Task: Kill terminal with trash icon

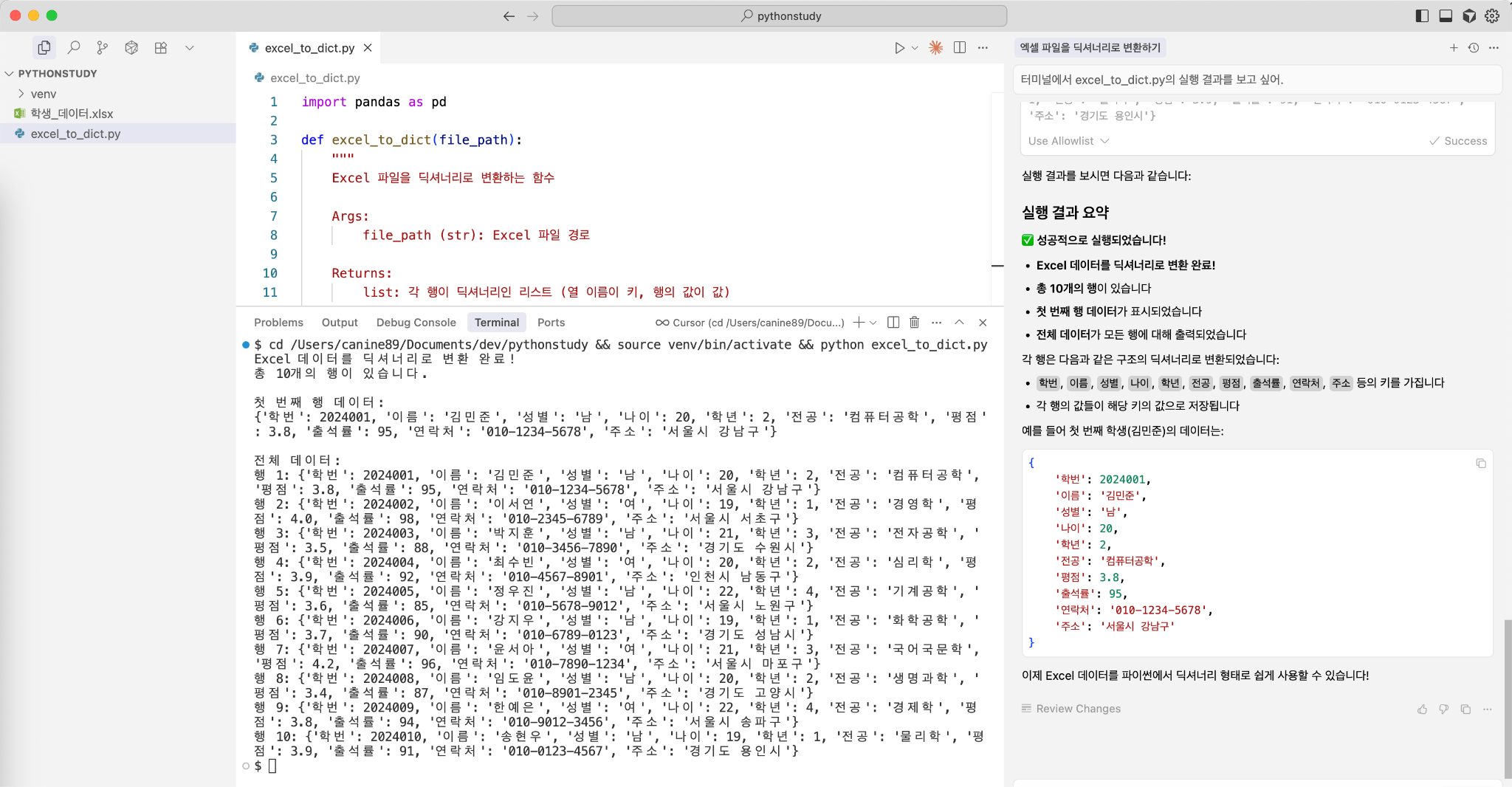Action: 915,323
